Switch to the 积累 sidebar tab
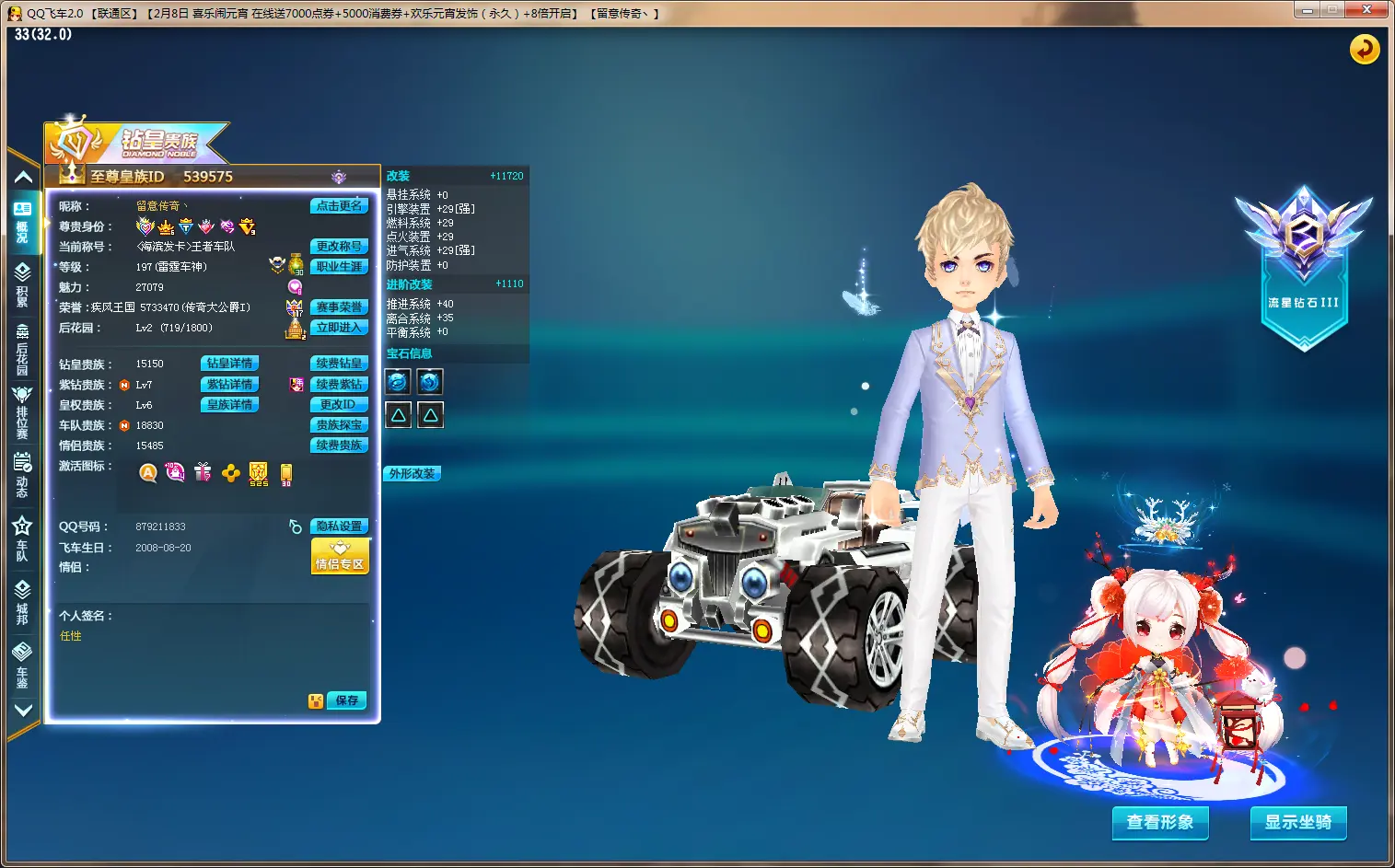This screenshot has width=1395, height=868. pyautogui.click(x=23, y=284)
